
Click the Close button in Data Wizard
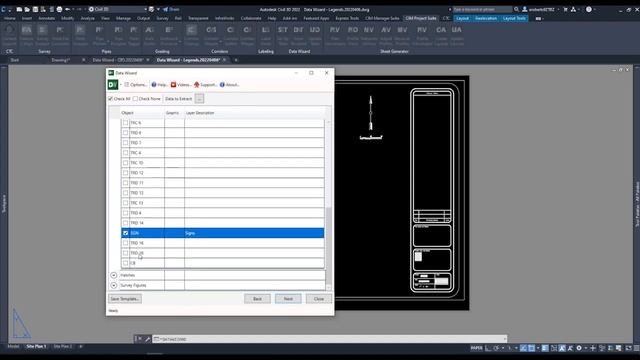click(319, 299)
